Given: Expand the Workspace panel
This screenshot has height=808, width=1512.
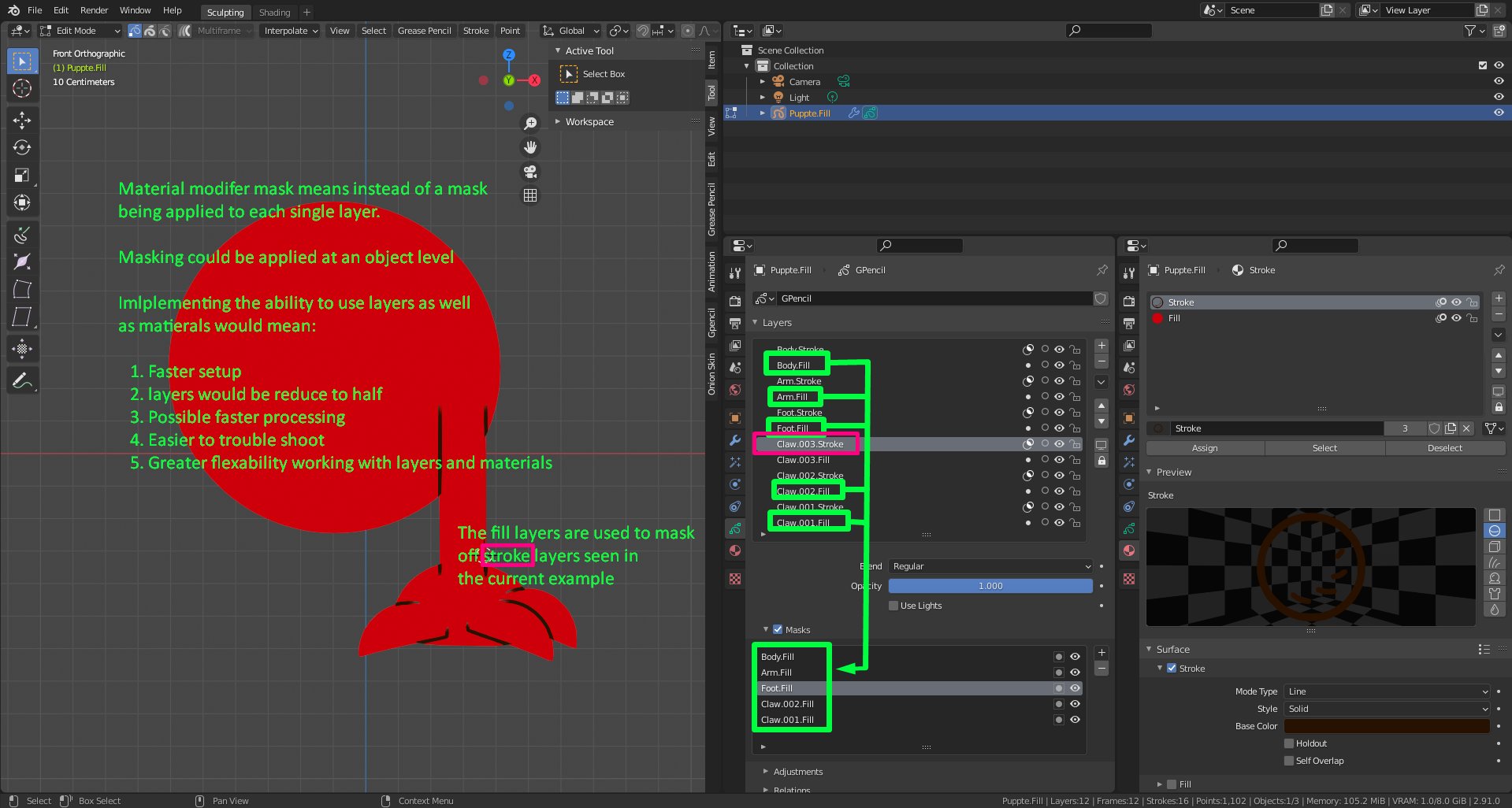Looking at the screenshot, I should 589,122.
